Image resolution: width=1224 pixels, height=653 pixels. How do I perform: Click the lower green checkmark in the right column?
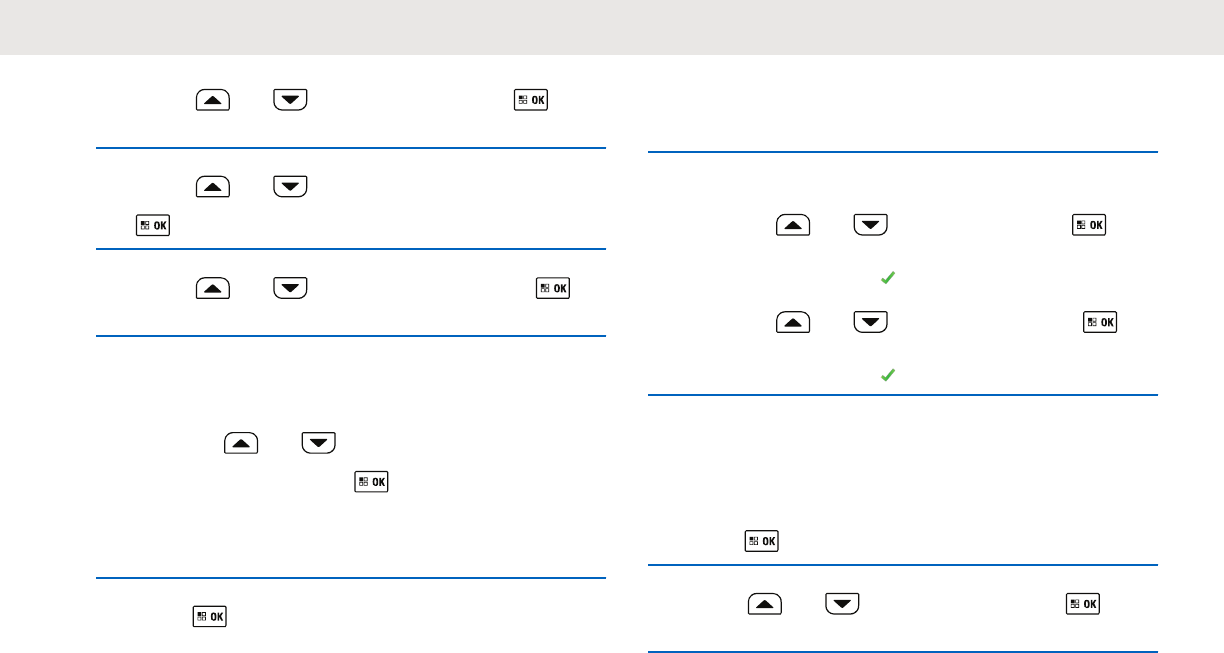click(x=886, y=376)
